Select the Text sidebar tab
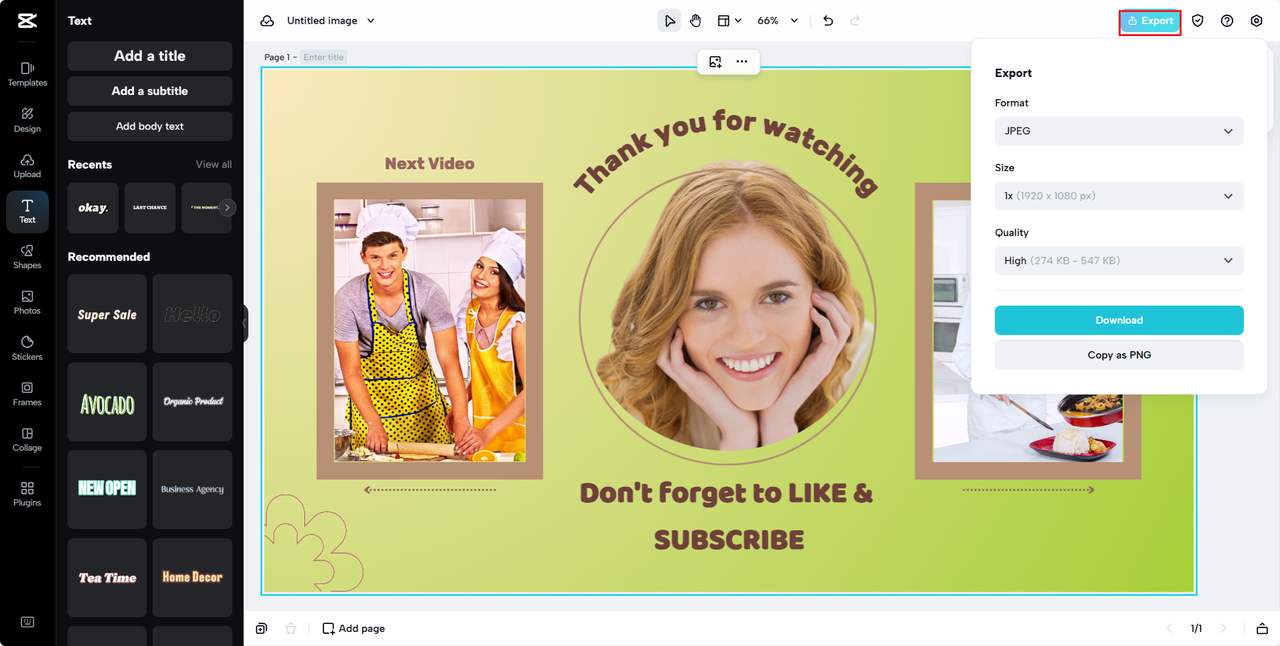The height and width of the screenshot is (646, 1280). click(x=27, y=211)
